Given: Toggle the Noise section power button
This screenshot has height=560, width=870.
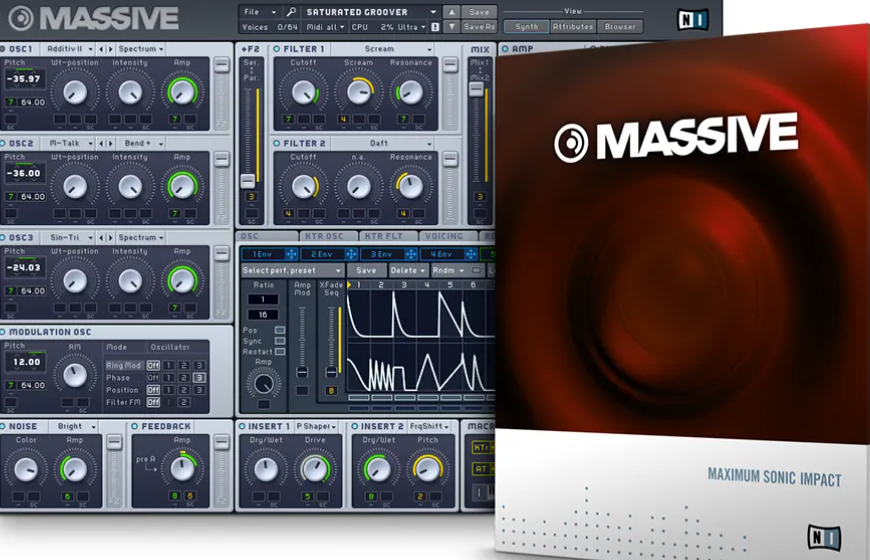Looking at the screenshot, I should 2,426.
